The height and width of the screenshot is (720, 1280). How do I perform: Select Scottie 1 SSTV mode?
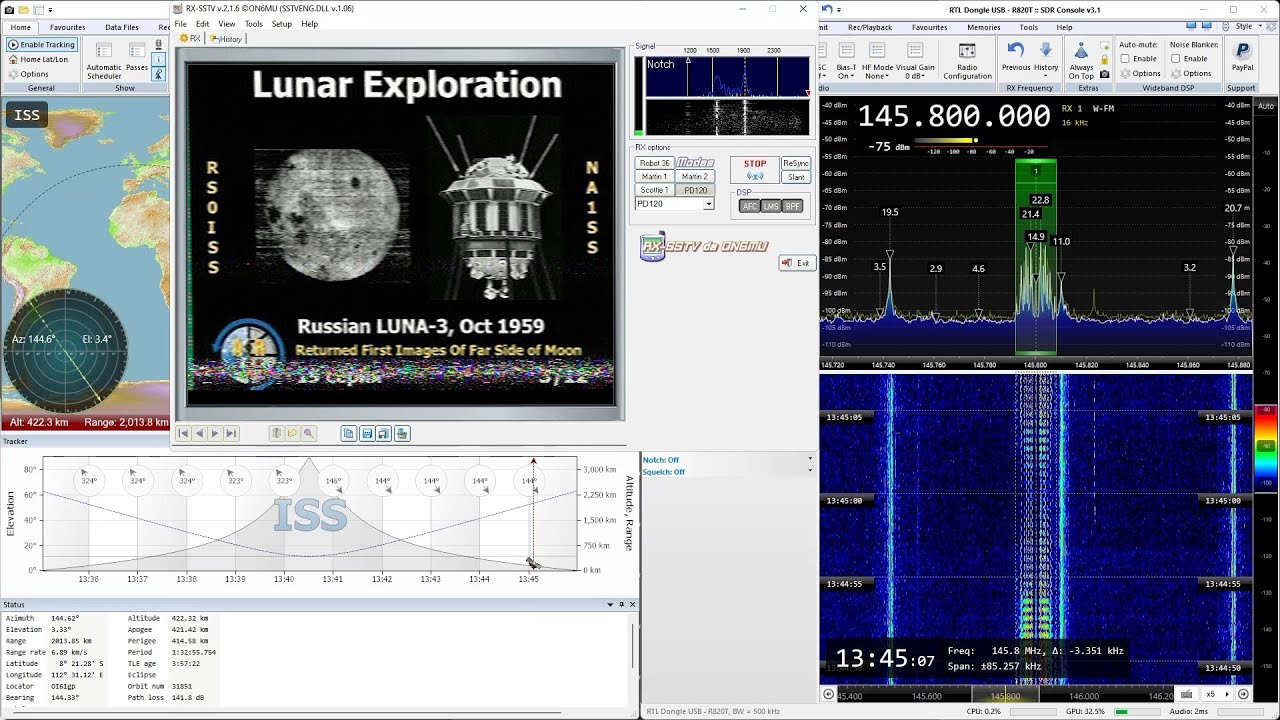click(x=655, y=190)
